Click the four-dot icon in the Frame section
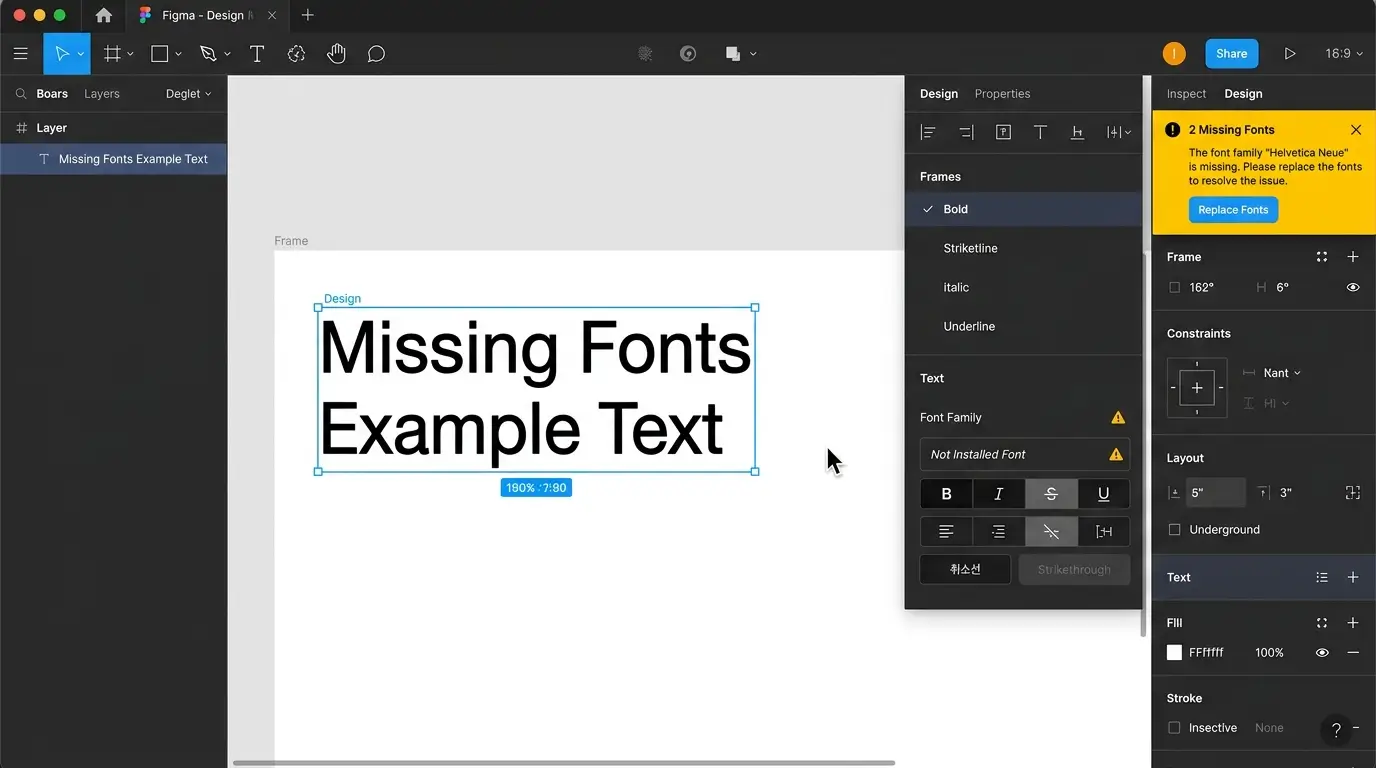Image resolution: width=1376 pixels, height=768 pixels. coord(1322,257)
